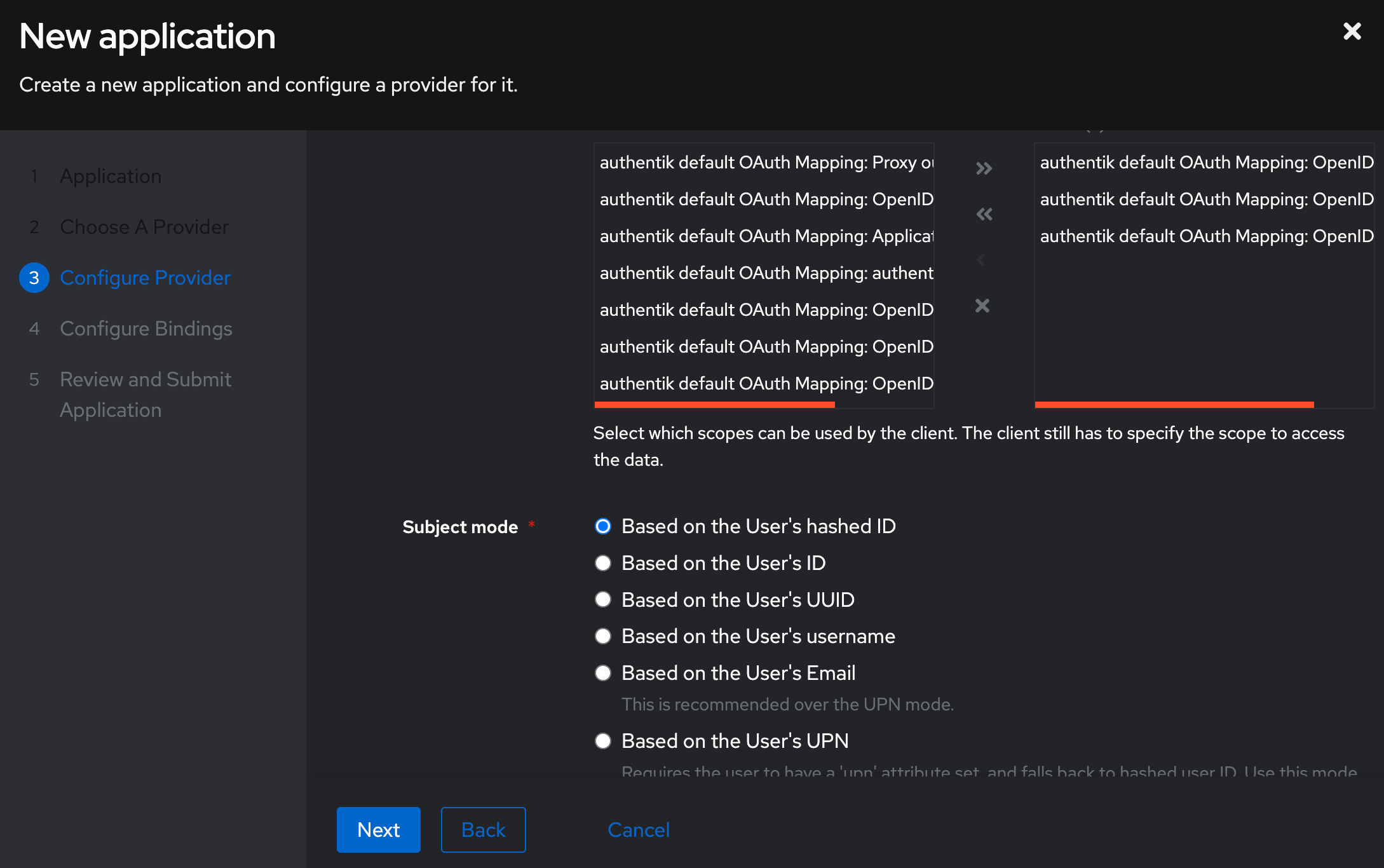Click the Back button
This screenshot has height=868, width=1384.
point(483,830)
